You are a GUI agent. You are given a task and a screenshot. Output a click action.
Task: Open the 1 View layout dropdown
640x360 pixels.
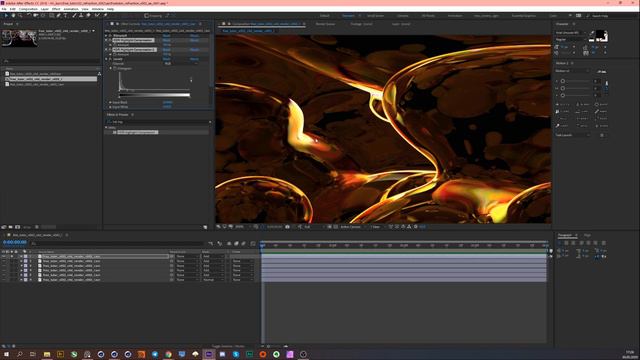pyautogui.click(x=377, y=227)
